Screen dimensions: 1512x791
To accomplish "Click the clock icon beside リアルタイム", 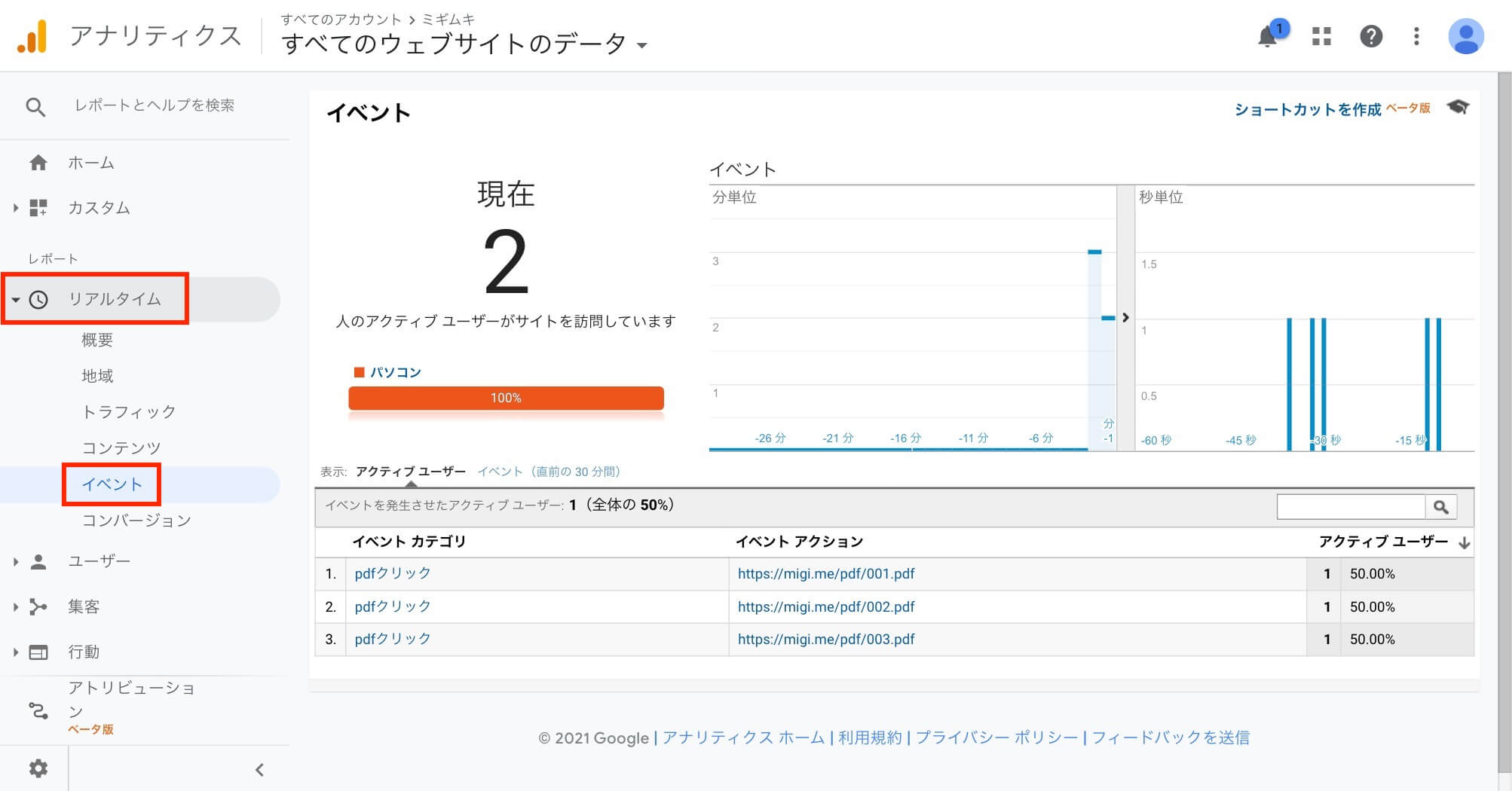I will pyautogui.click(x=38, y=299).
